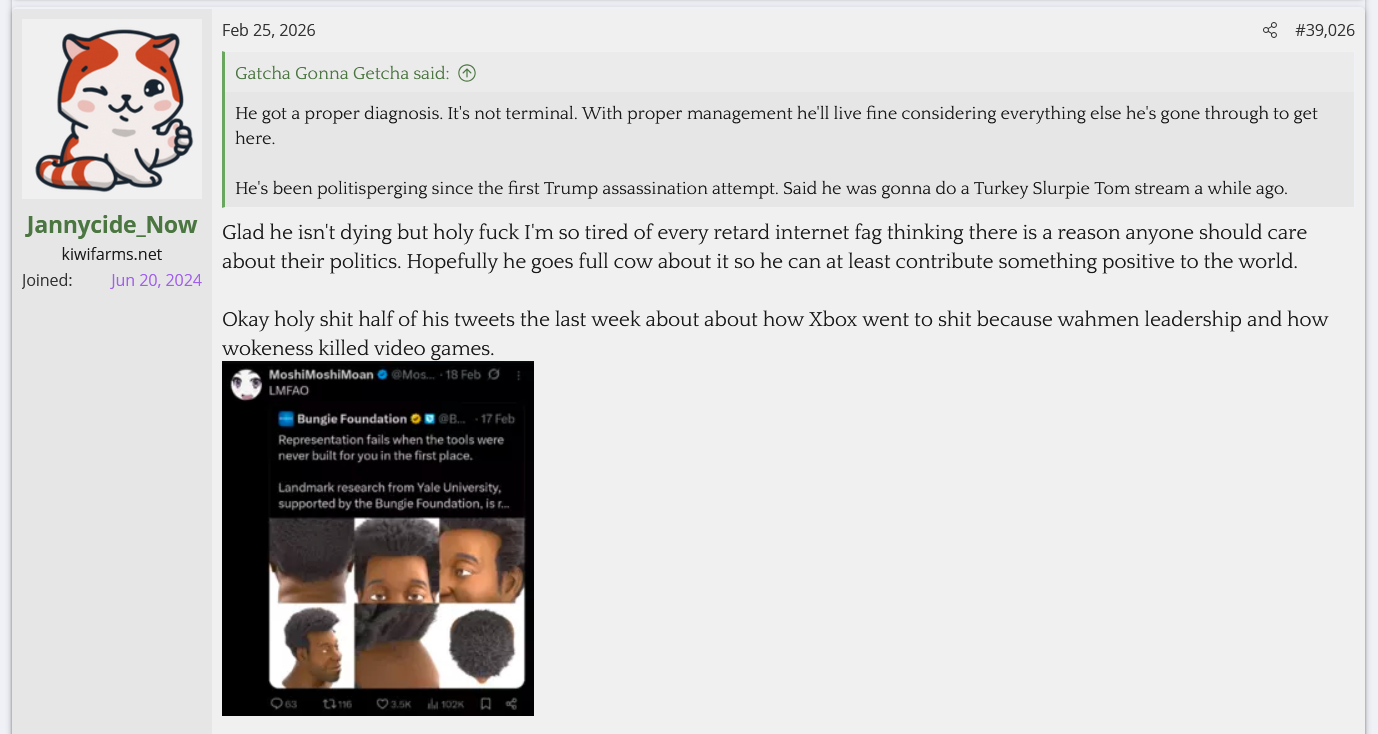Click the reply bubble icon showing 63
Viewport: 1378px width, 734px height.
(277, 704)
